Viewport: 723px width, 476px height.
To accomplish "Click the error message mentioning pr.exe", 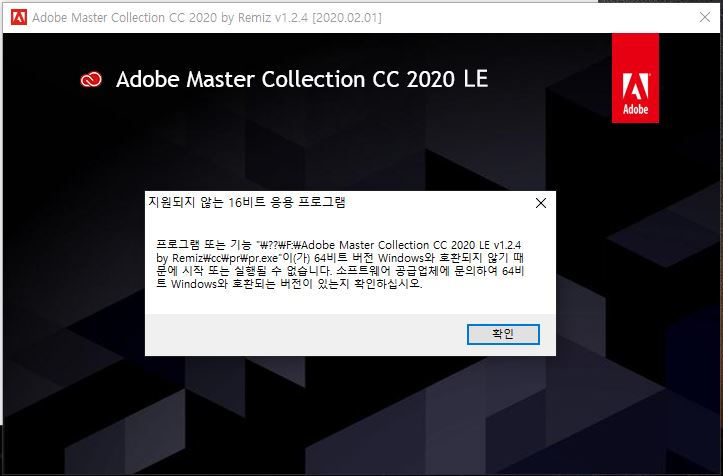I will [x=340, y=264].
